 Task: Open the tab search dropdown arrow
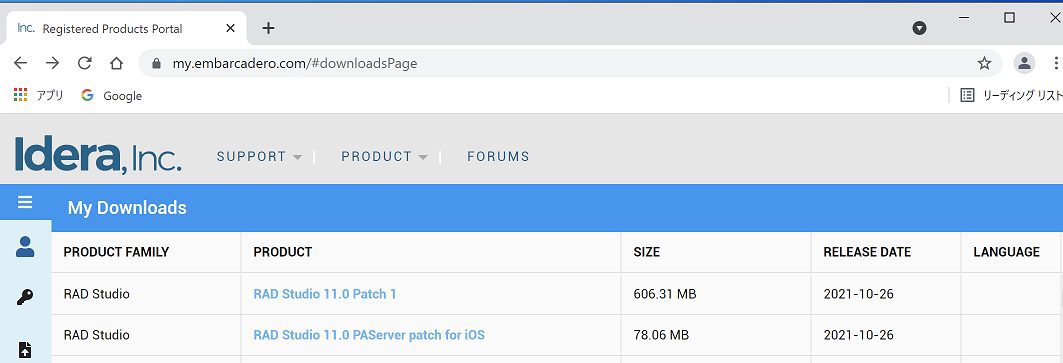click(919, 28)
